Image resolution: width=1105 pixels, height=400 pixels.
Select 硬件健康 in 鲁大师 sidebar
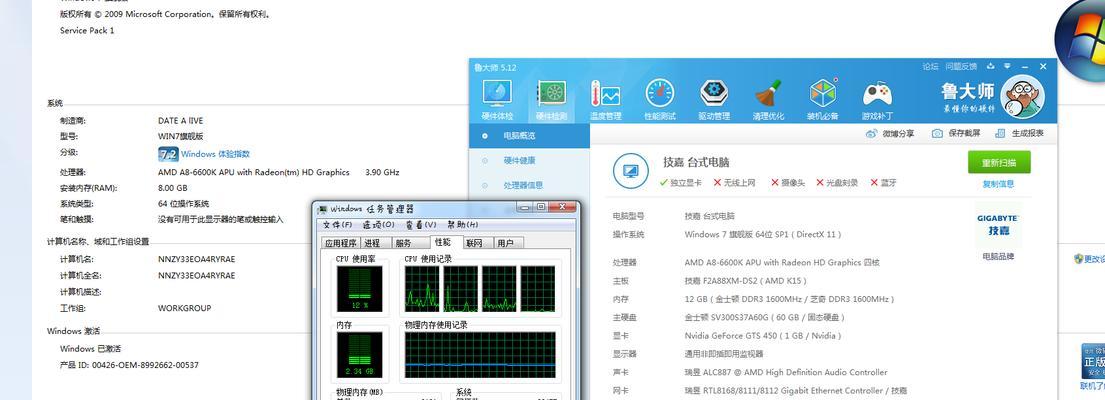(x=529, y=161)
